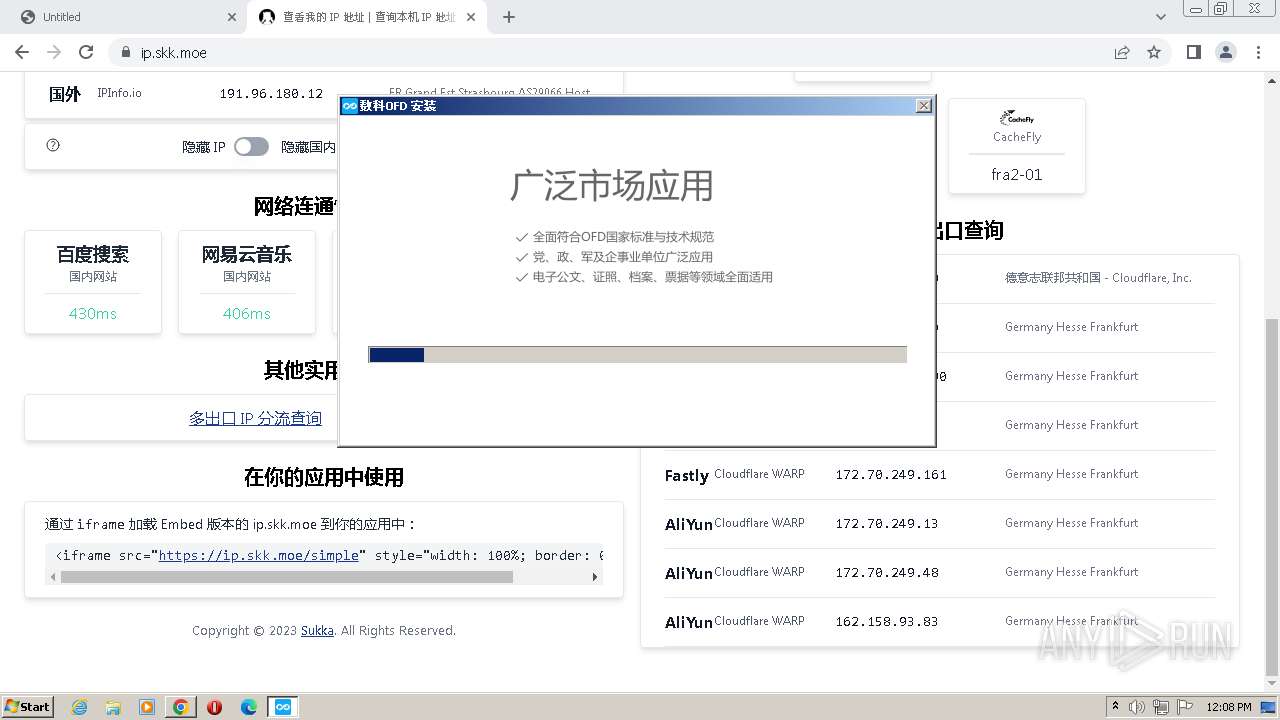1280x720 pixels.
Task: Click the Fastly row label
Action: click(x=687, y=475)
